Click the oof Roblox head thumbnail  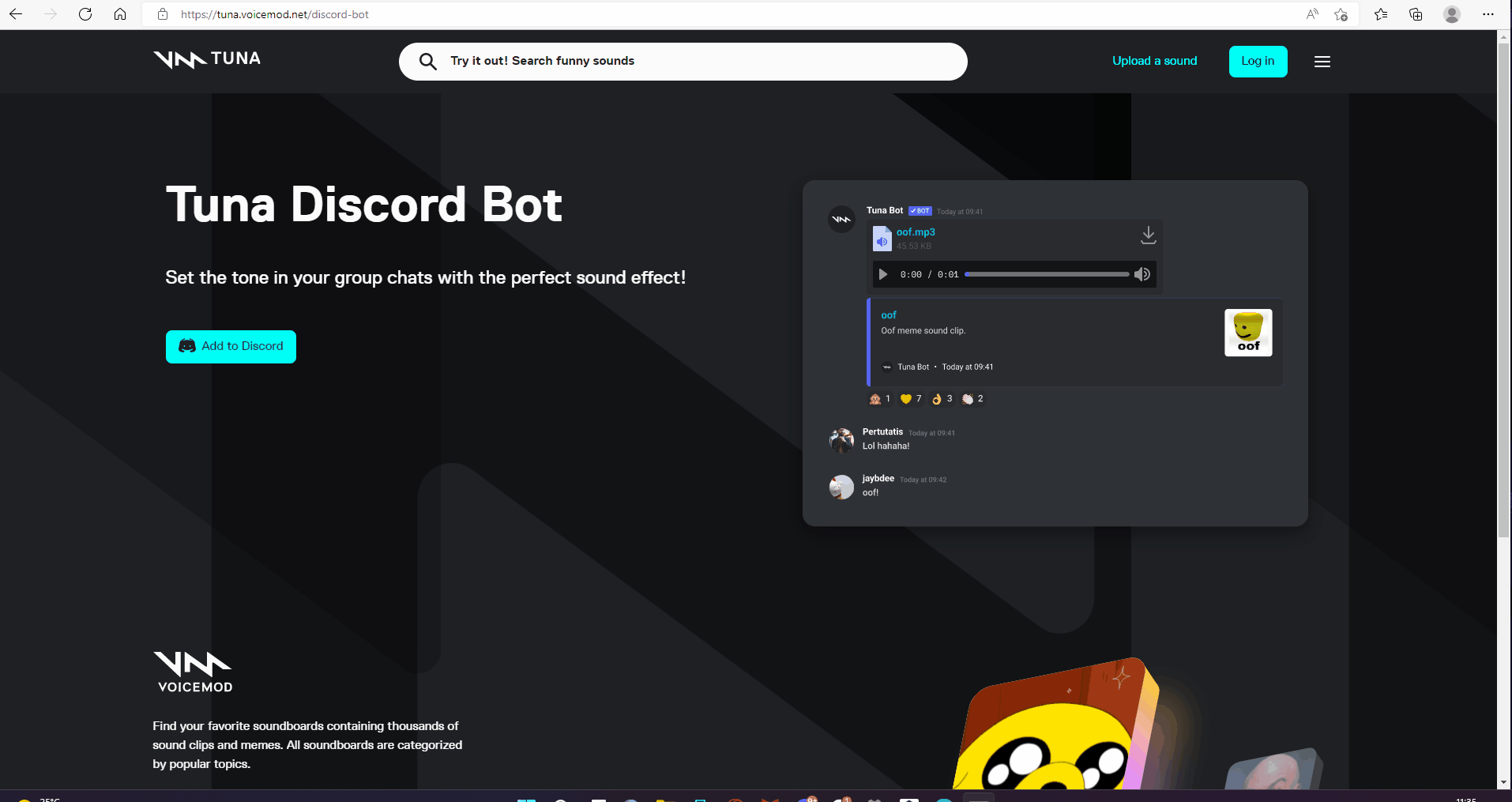[1248, 333]
